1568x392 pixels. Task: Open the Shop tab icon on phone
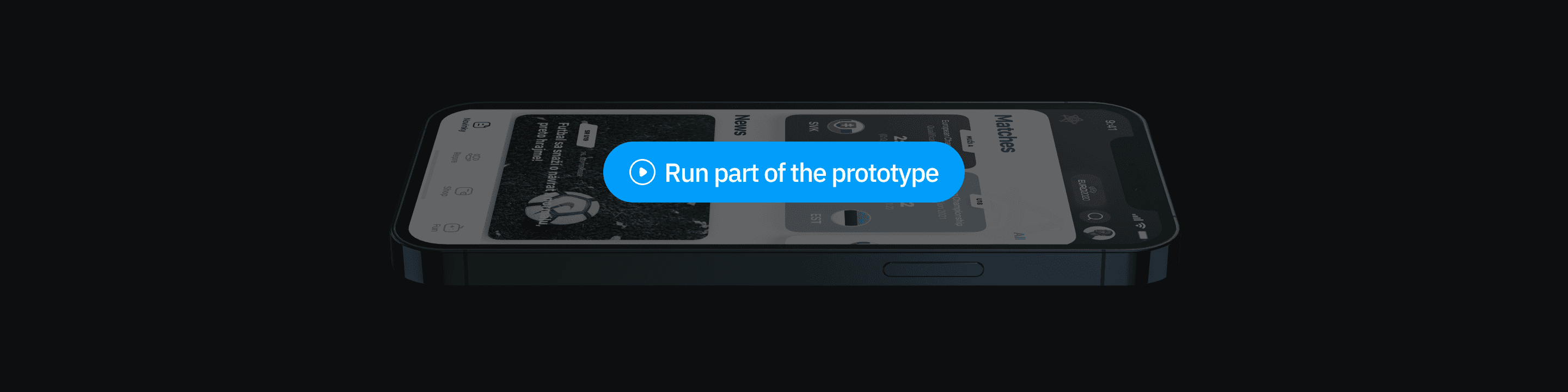tap(463, 191)
